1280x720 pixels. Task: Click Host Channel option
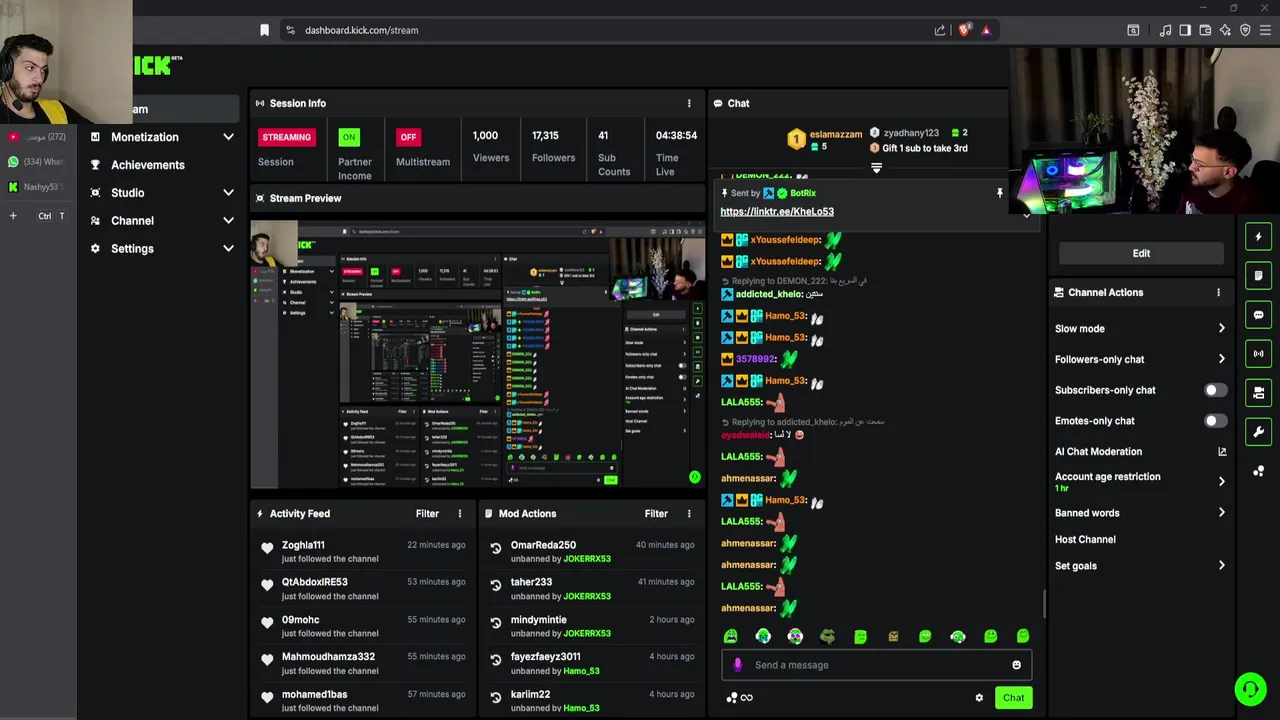pyautogui.click(x=1085, y=540)
